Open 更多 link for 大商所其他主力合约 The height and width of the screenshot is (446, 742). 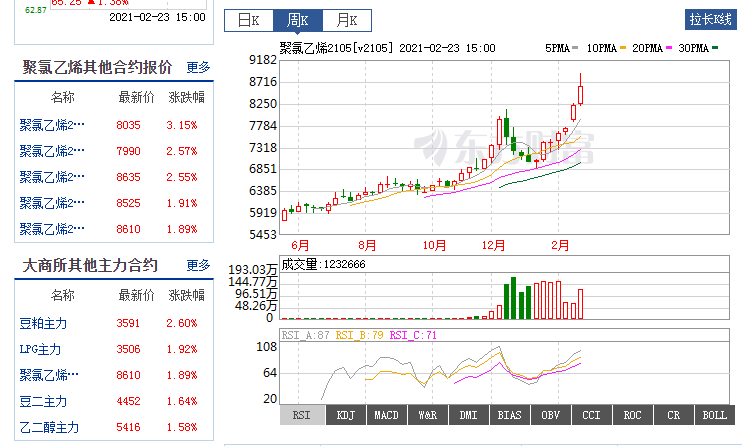coord(198,265)
